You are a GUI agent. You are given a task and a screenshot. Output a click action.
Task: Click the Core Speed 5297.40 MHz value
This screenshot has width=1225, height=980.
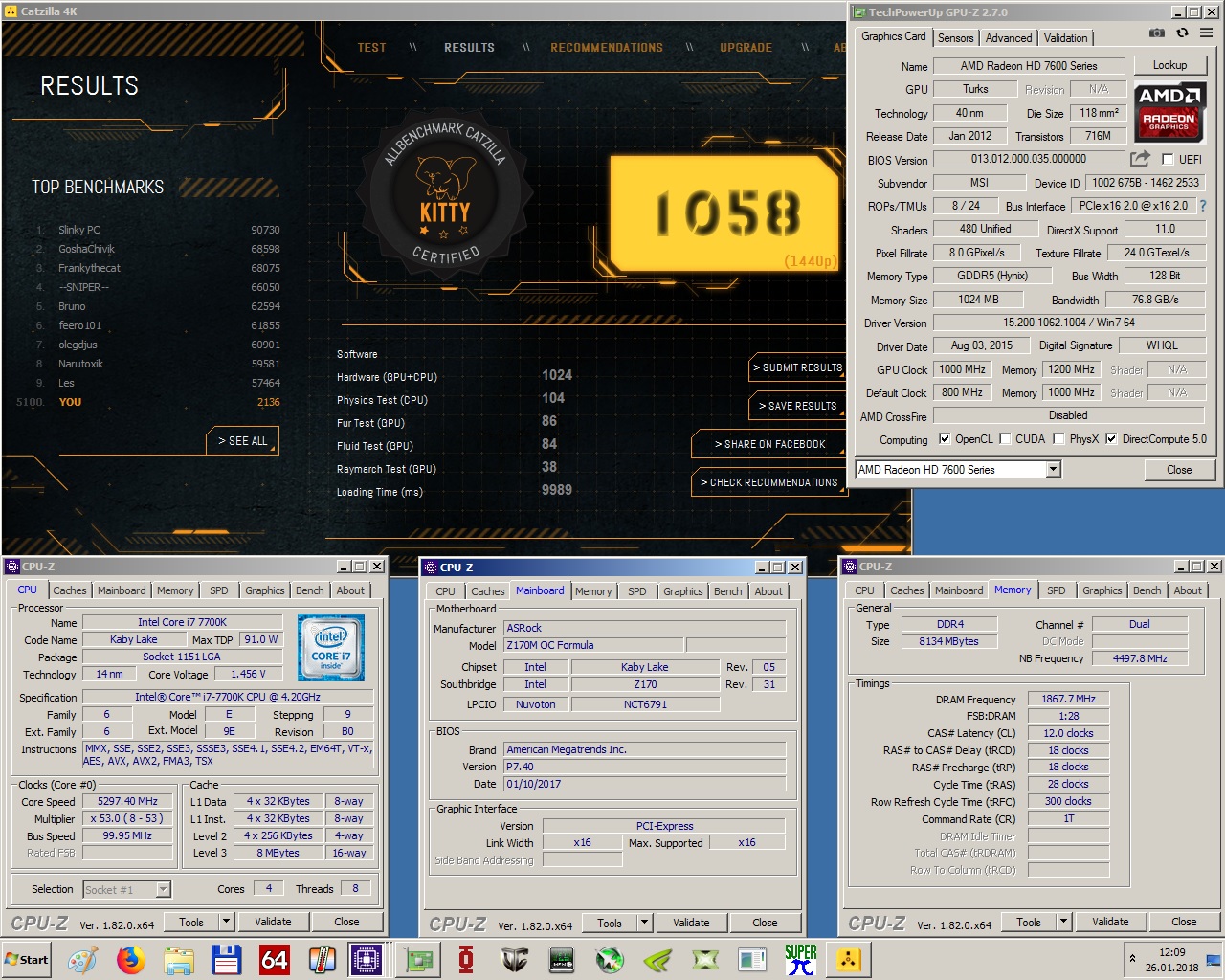[x=127, y=802]
